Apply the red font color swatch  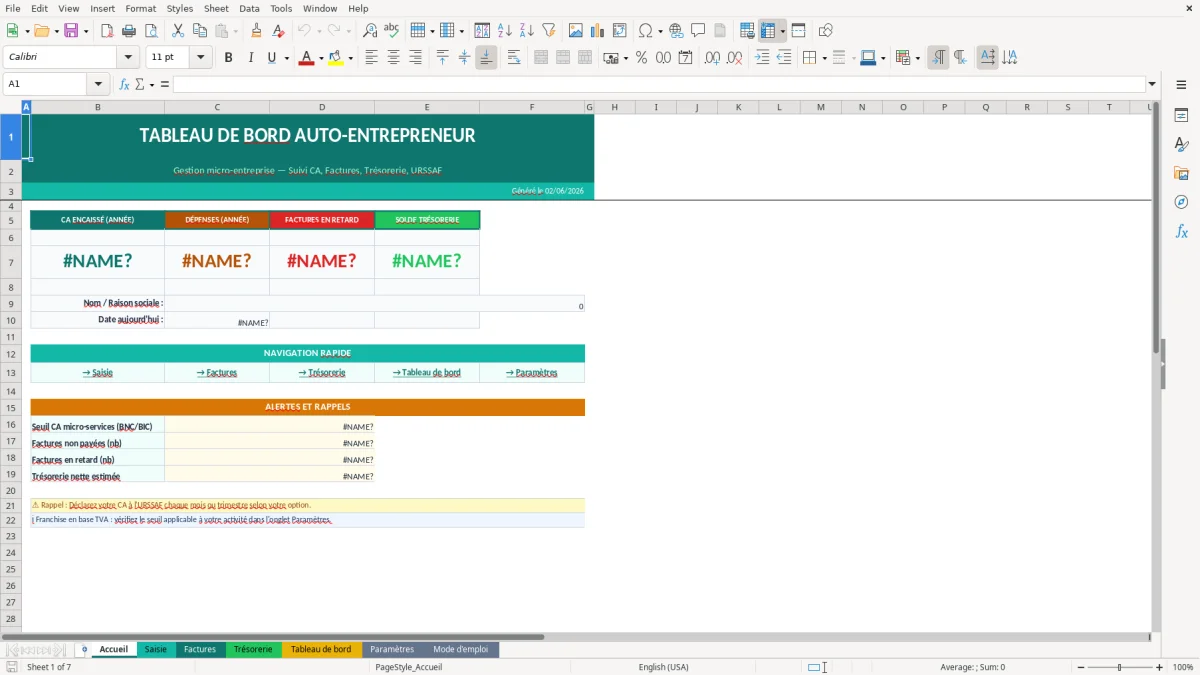[x=306, y=58]
